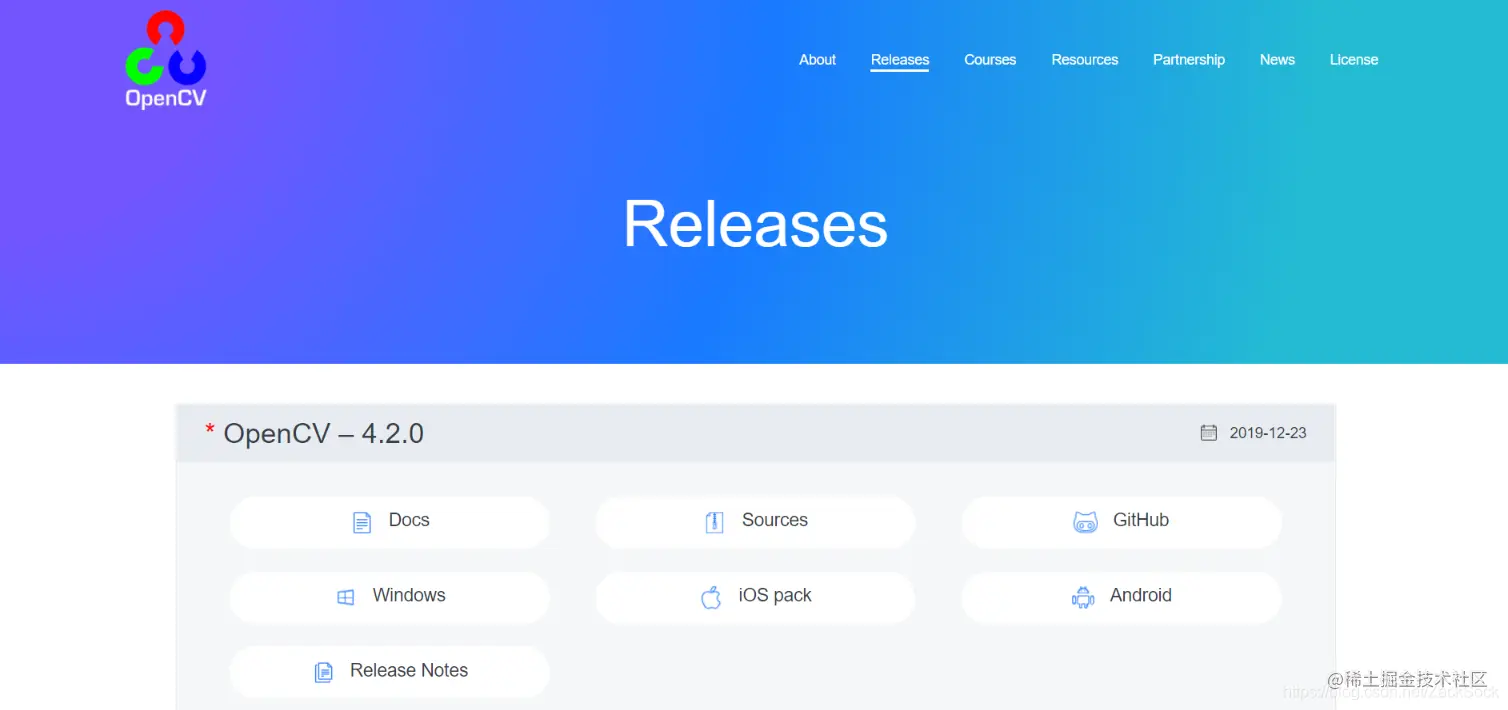Download the Android package
This screenshot has width=1508, height=710.
click(x=1122, y=597)
